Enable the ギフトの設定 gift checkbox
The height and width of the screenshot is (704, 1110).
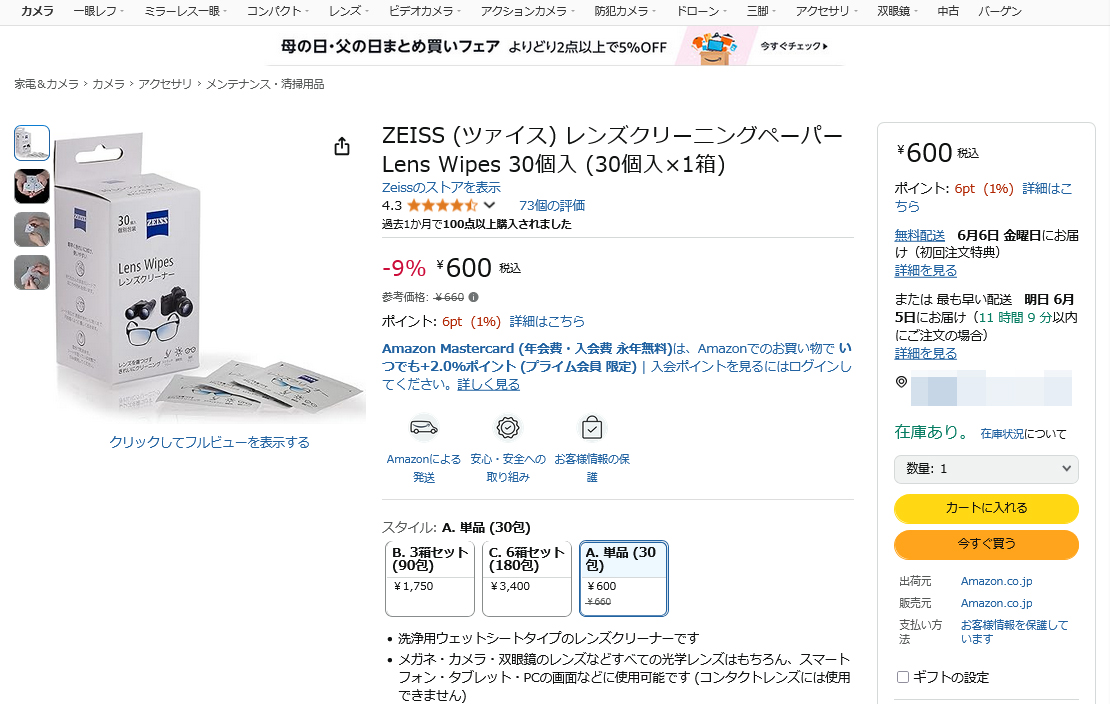click(903, 677)
